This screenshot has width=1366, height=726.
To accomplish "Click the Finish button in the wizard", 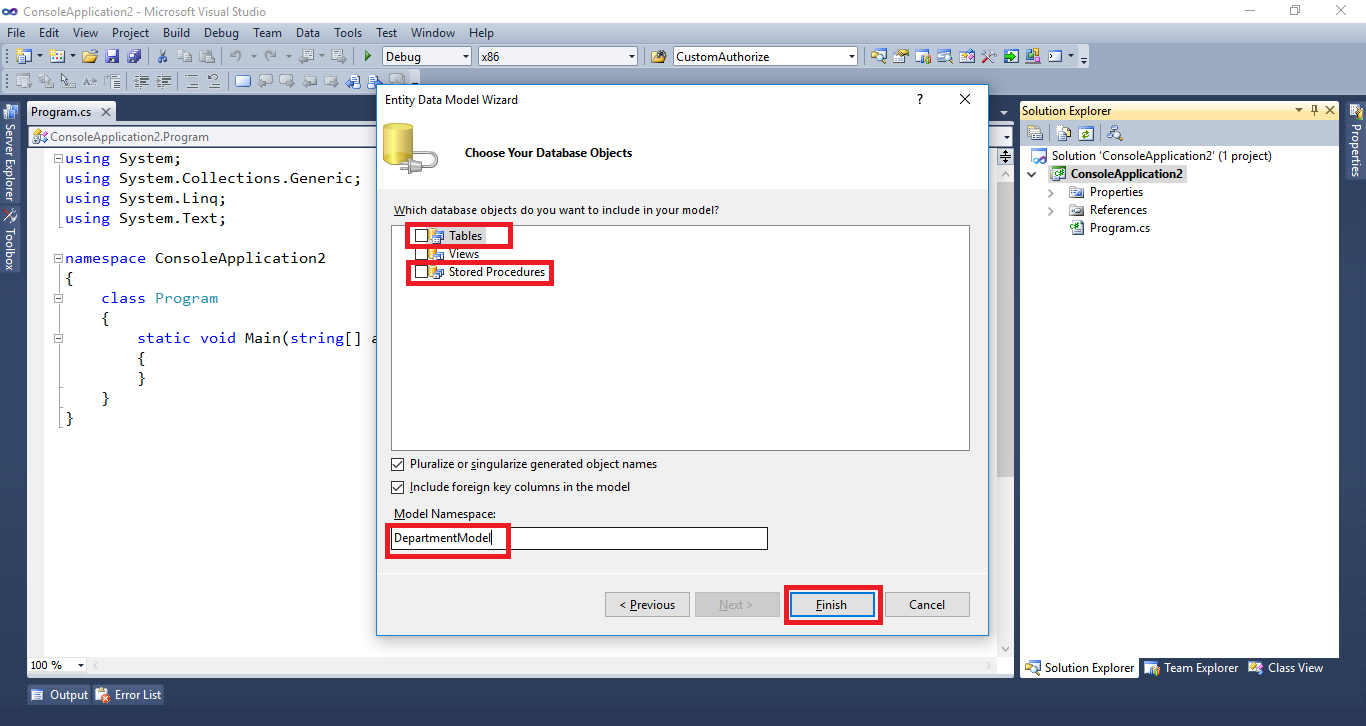I will (x=833, y=604).
